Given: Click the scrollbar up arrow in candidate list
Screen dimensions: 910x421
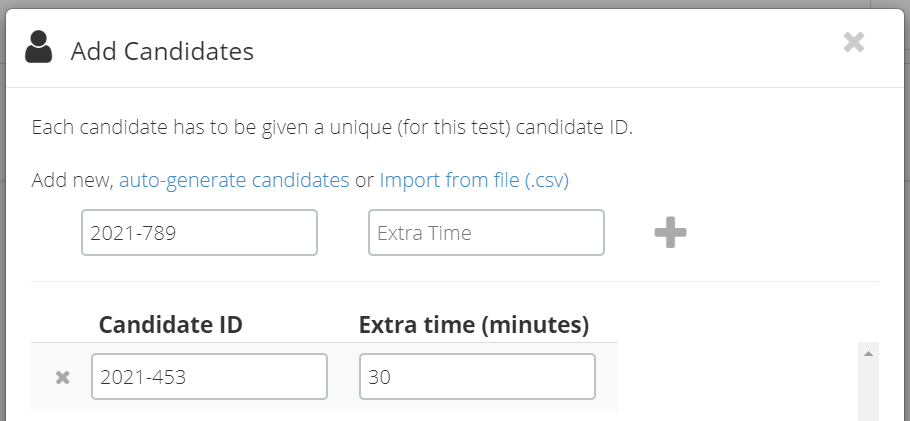Looking at the screenshot, I should 868,353.
